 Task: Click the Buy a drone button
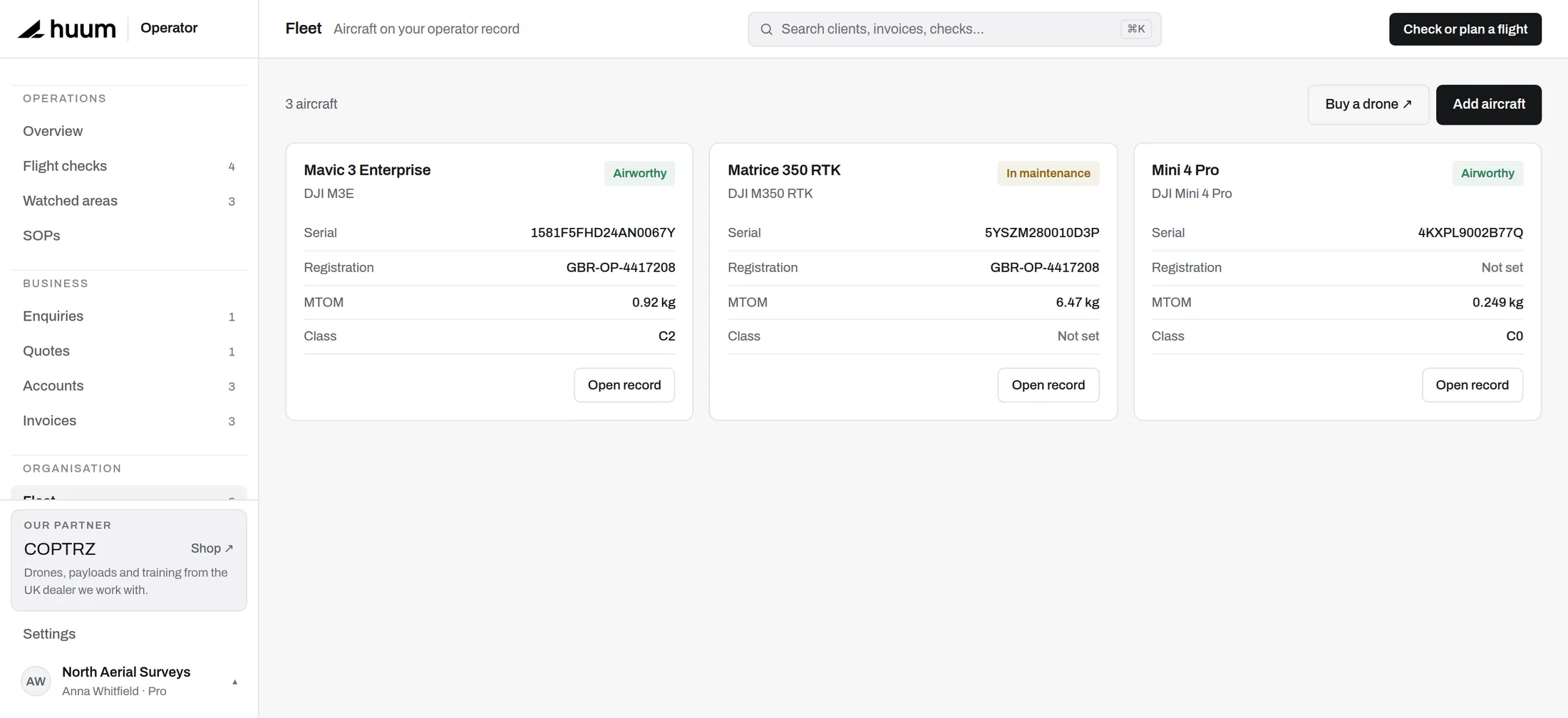tap(1368, 105)
